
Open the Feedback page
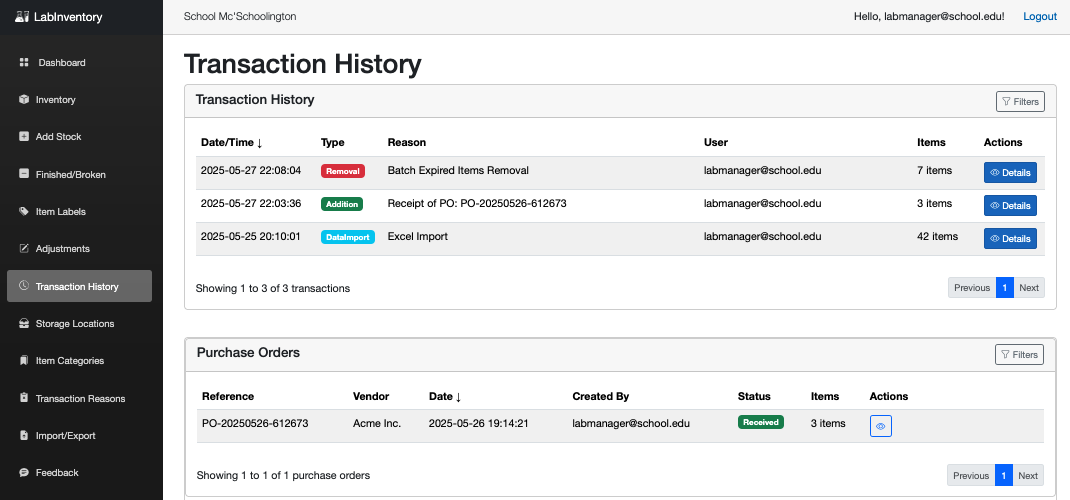(x=79, y=473)
